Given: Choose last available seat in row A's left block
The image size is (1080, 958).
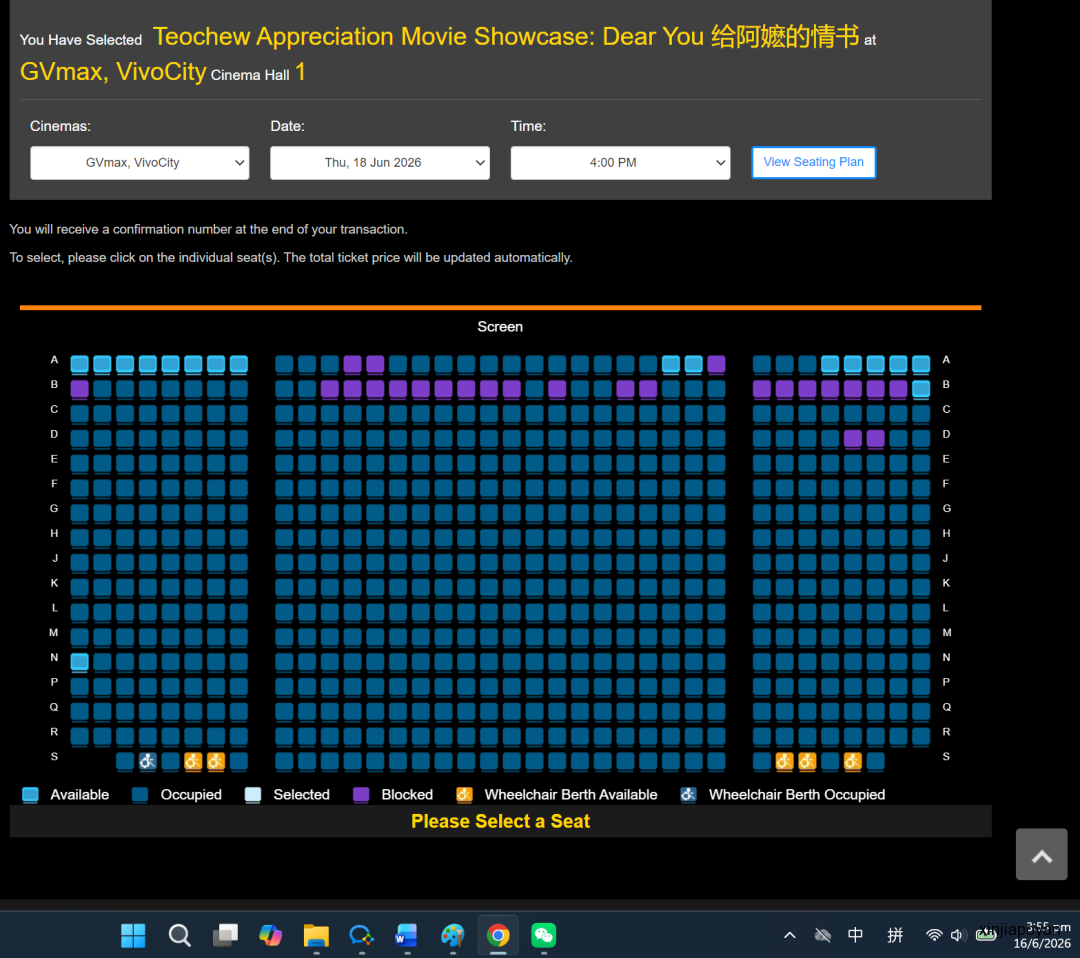Looking at the screenshot, I should [238, 364].
